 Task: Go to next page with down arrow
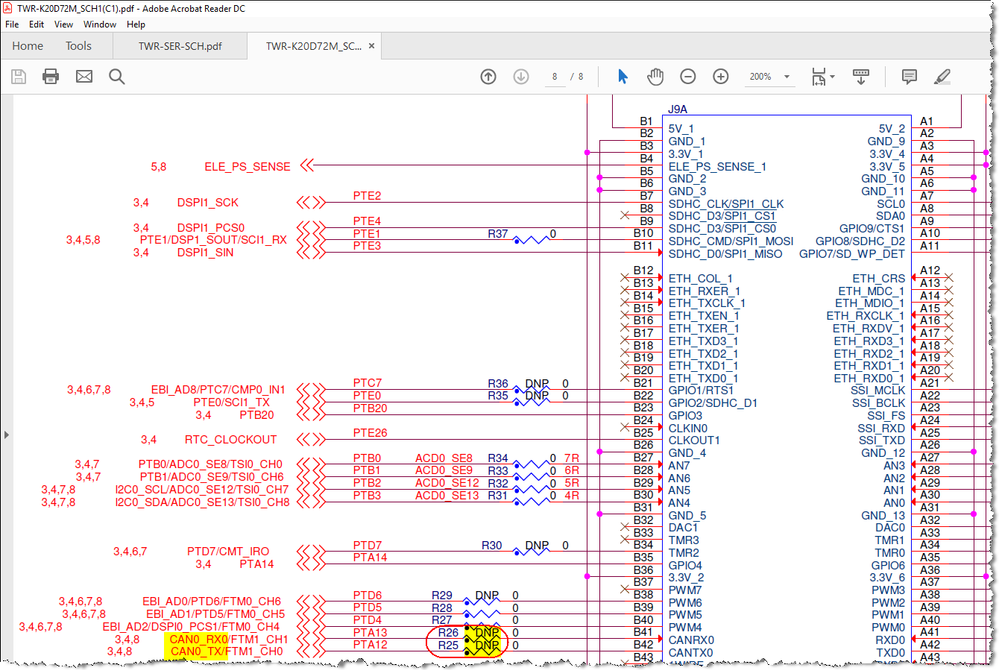[521, 76]
